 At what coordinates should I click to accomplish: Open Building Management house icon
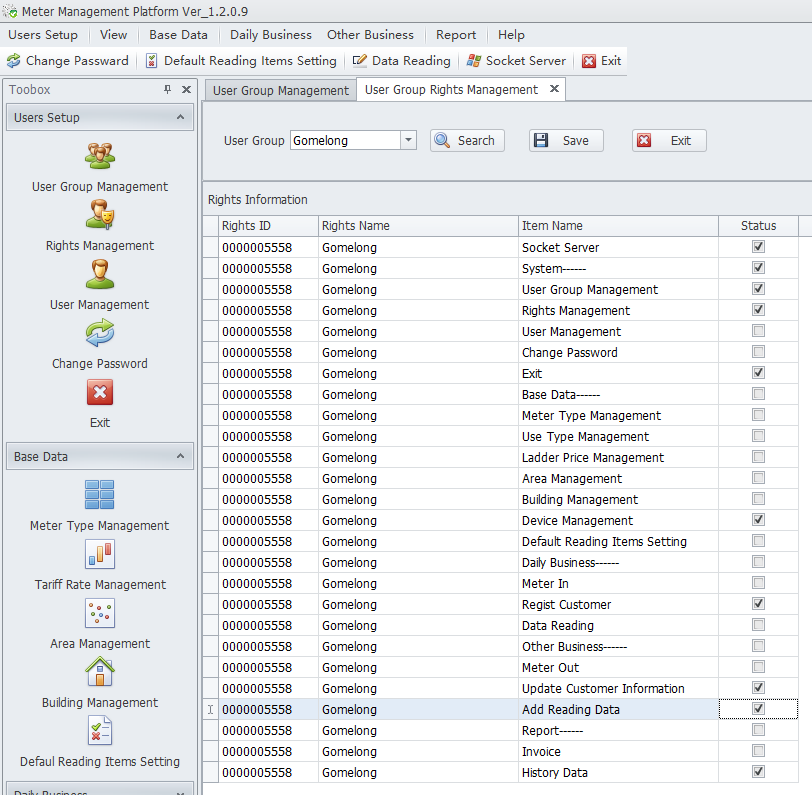(100, 672)
